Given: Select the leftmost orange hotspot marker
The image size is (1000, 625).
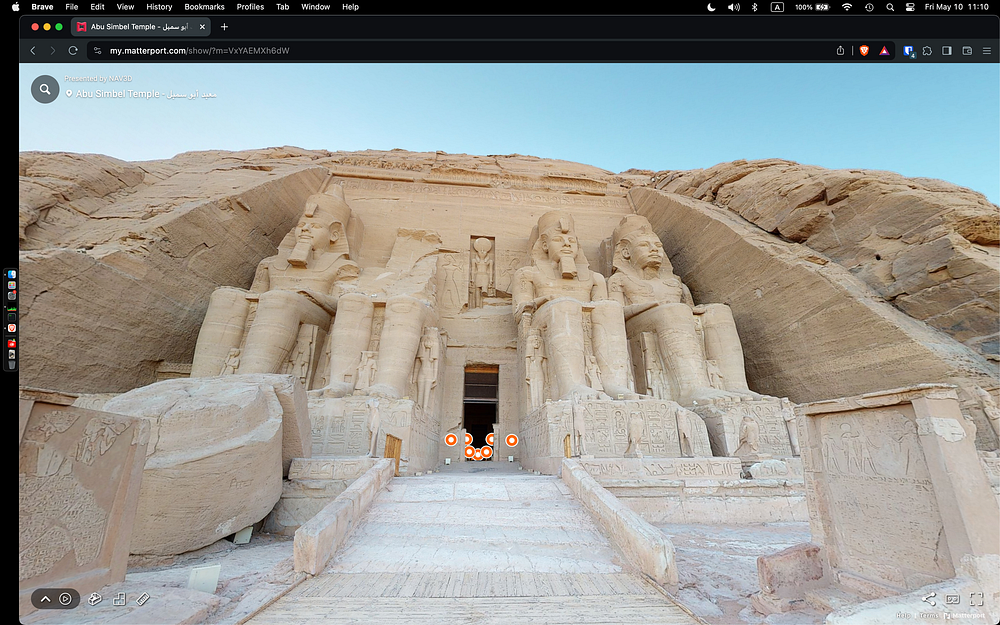Looking at the screenshot, I should click(451, 439).
